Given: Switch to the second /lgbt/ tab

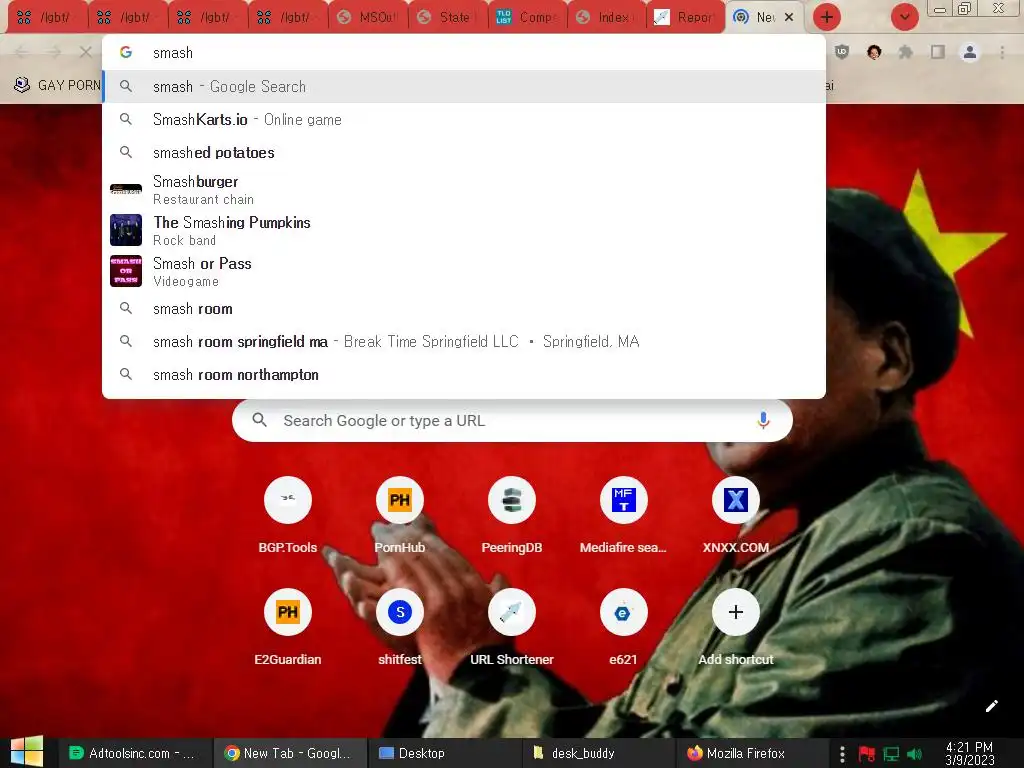Looking at the screenshot, I should tap(128, 18).
